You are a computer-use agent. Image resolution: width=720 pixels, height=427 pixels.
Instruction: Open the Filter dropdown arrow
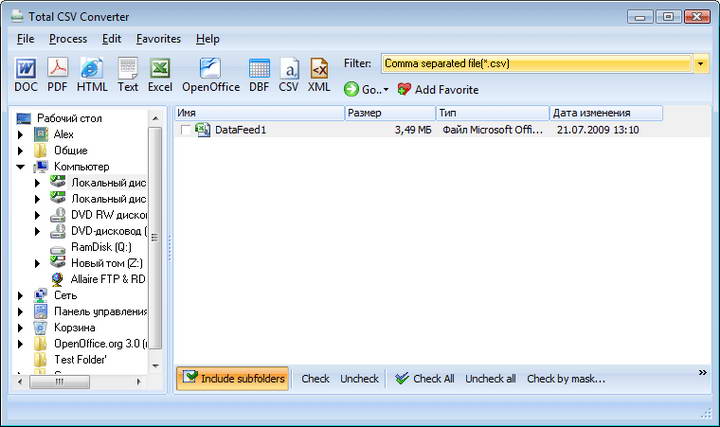(701, 64)
